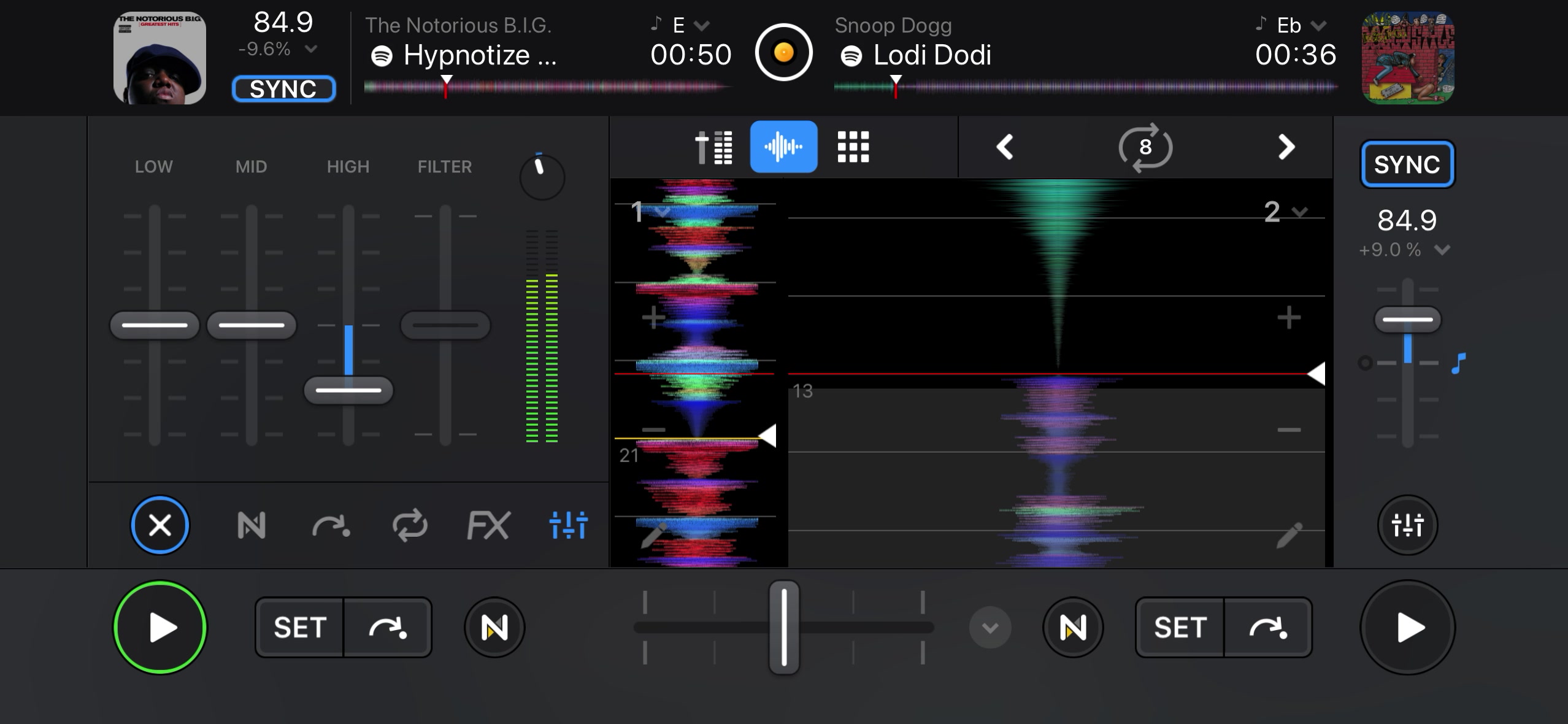Toggle key lock music note icon

tap(1459, 363)
